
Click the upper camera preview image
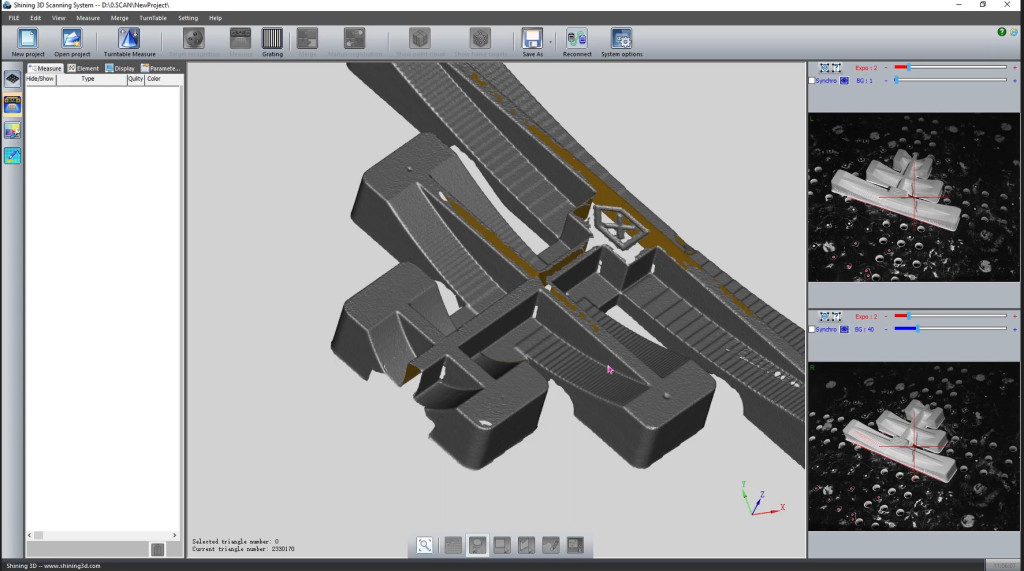[913, 196]
